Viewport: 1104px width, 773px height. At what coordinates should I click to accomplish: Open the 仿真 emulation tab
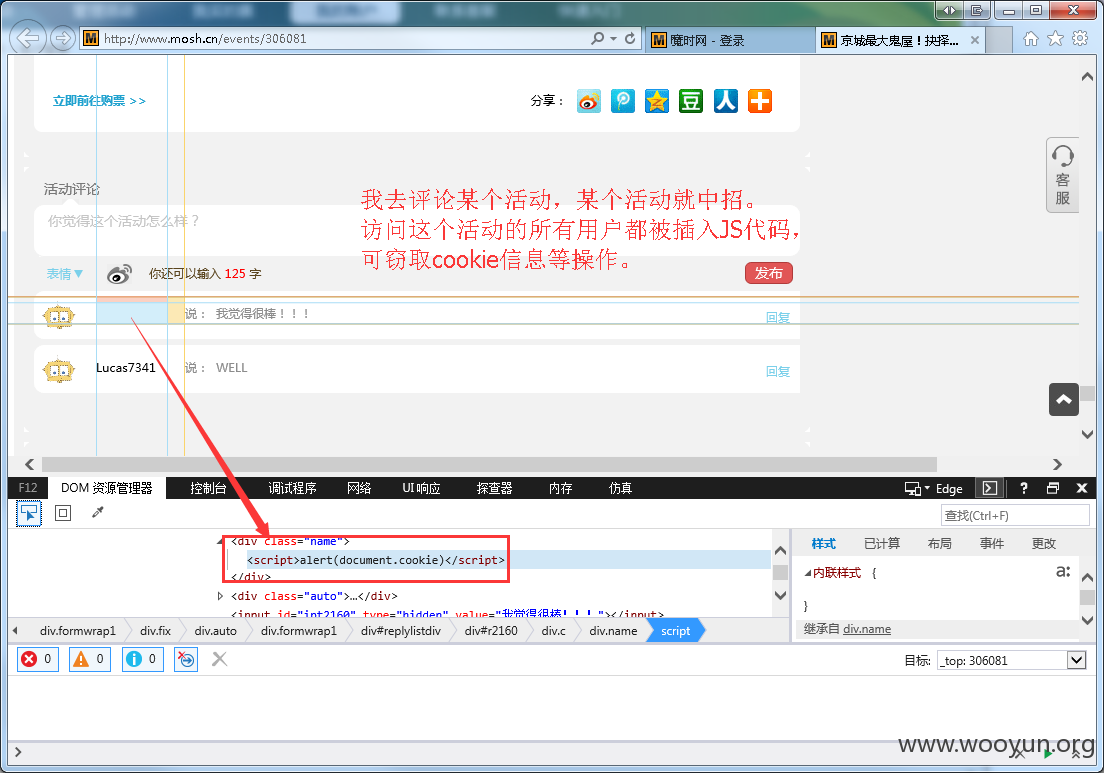tap(620, 488)
